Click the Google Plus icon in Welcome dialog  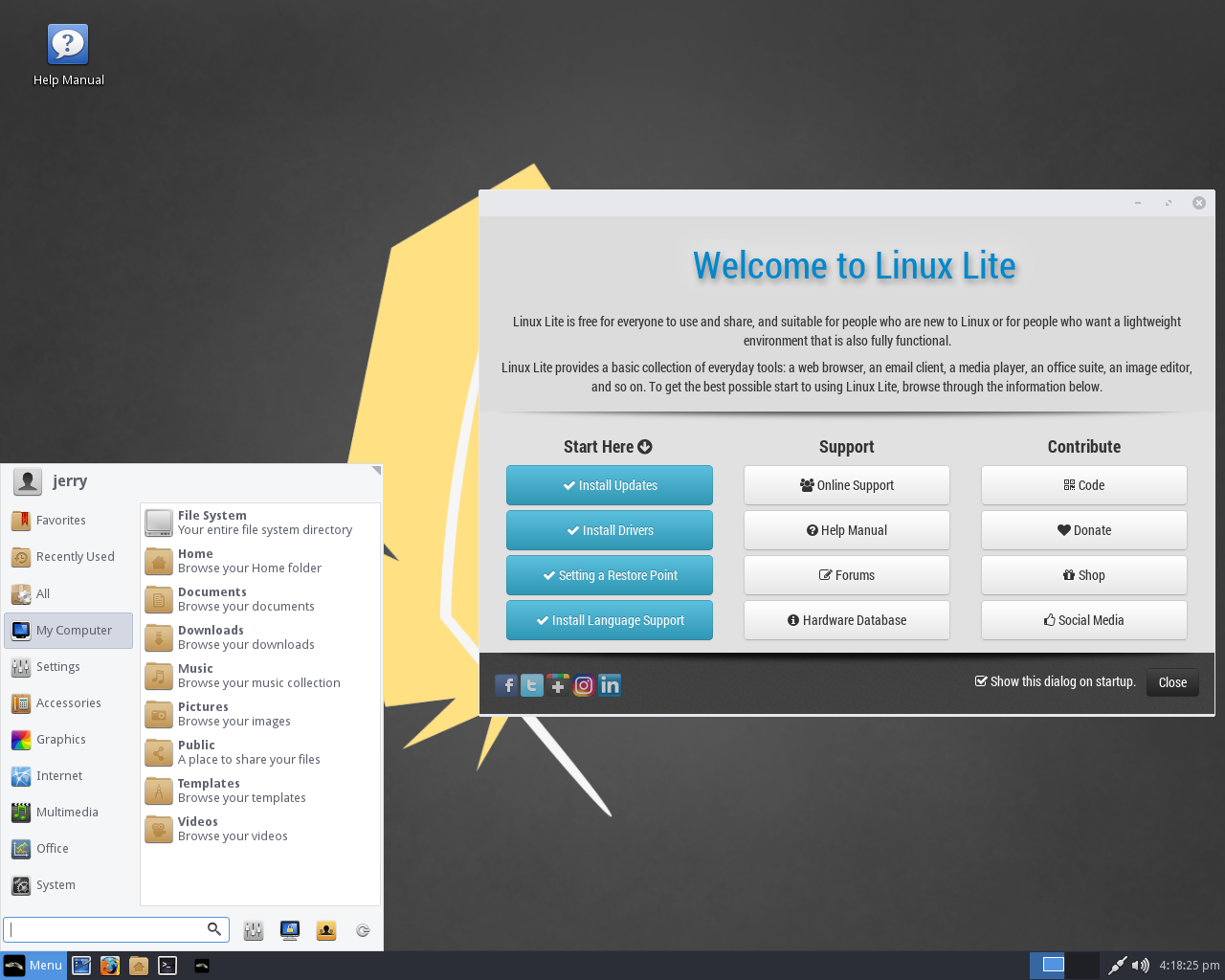(558, 684)
